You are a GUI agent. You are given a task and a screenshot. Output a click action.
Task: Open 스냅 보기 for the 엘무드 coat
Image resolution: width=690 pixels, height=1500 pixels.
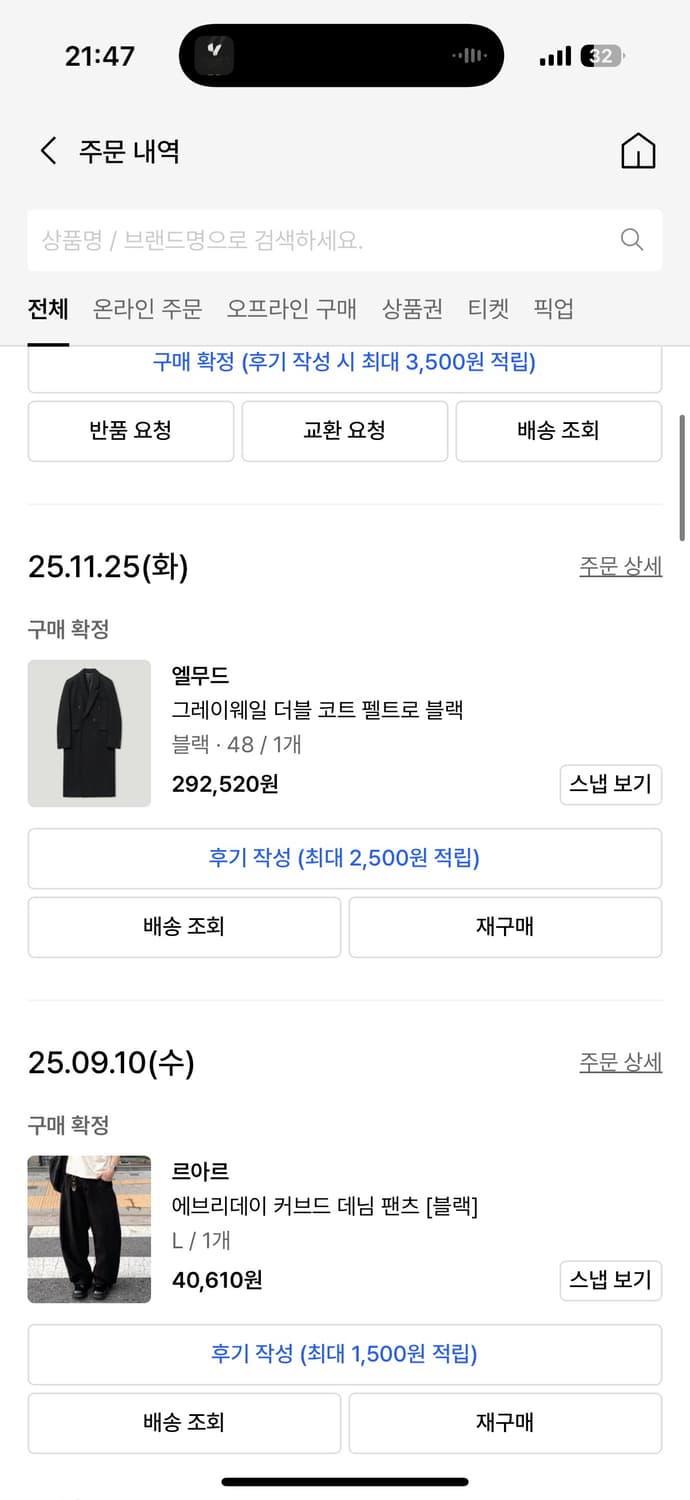610,785
